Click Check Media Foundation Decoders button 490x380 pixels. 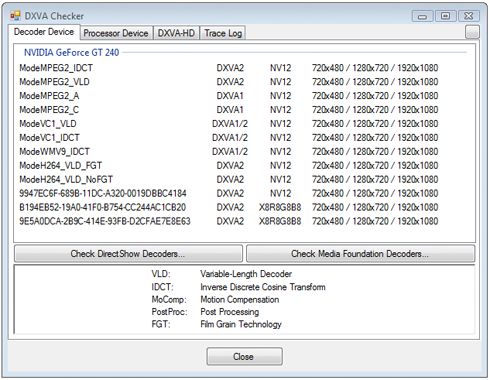coord(360,254)
